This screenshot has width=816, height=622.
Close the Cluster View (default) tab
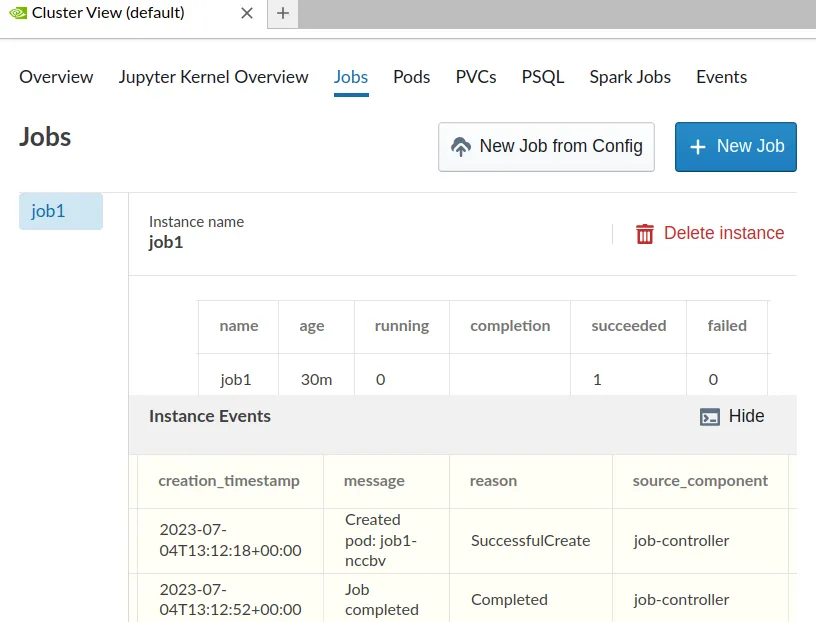pyautogui.click(x=247, y=13)
